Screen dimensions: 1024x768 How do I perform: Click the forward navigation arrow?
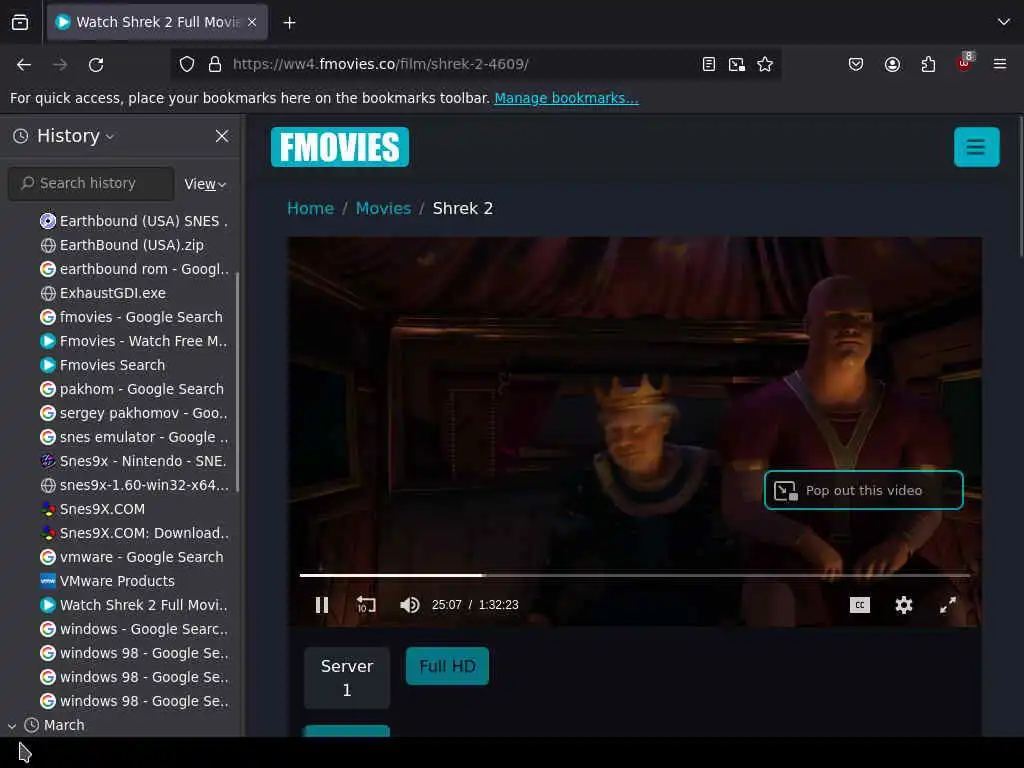click(59, 64)
